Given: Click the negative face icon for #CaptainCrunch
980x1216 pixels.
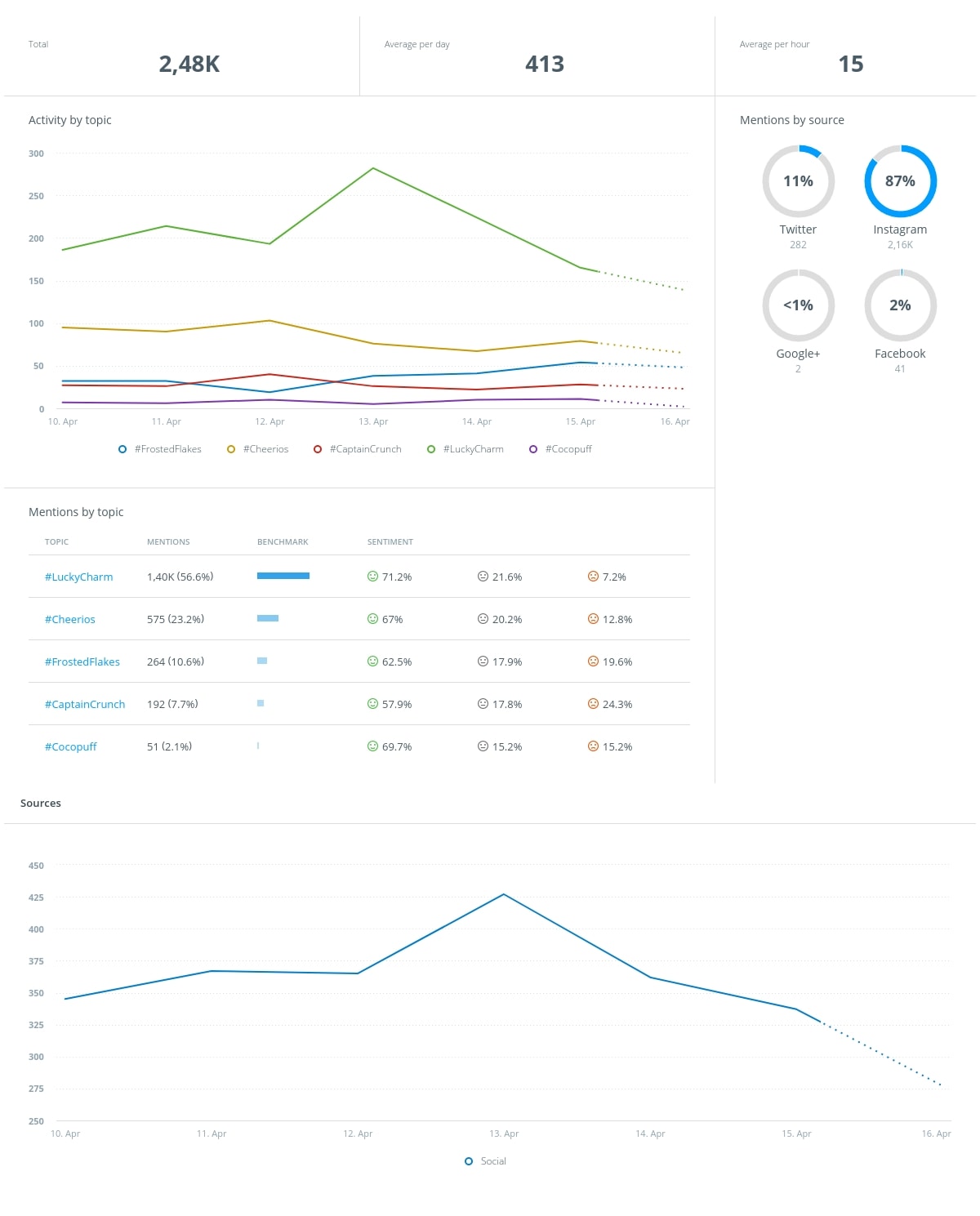Looking at the screenshot, I should (593, 704).
